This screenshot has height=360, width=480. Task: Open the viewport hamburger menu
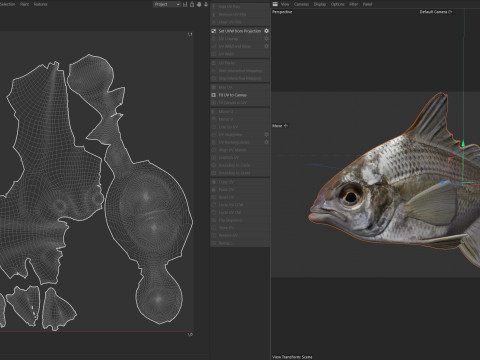click(275, 4)
